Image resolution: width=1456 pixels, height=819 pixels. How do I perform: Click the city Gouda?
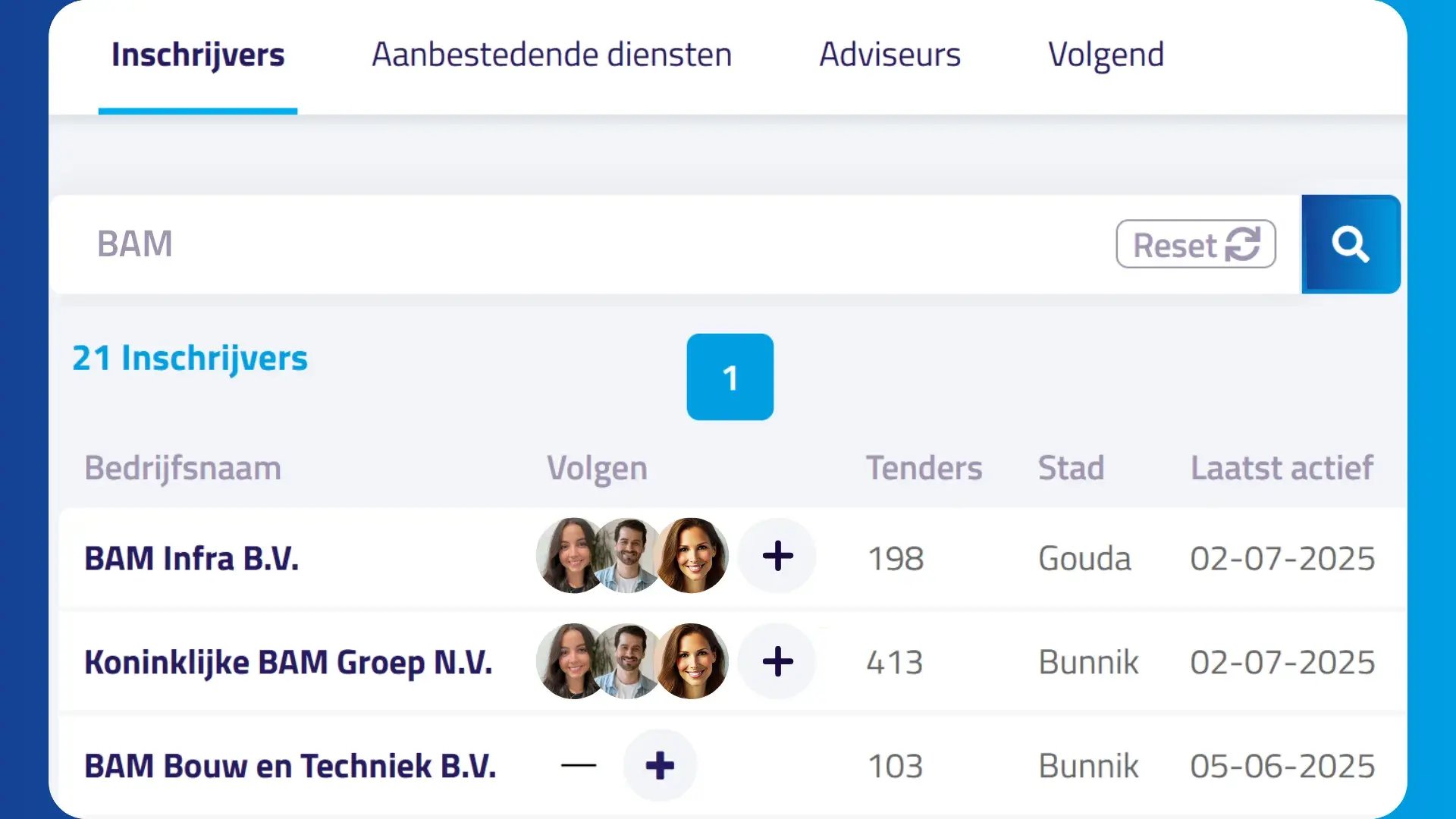[1084, 559]
